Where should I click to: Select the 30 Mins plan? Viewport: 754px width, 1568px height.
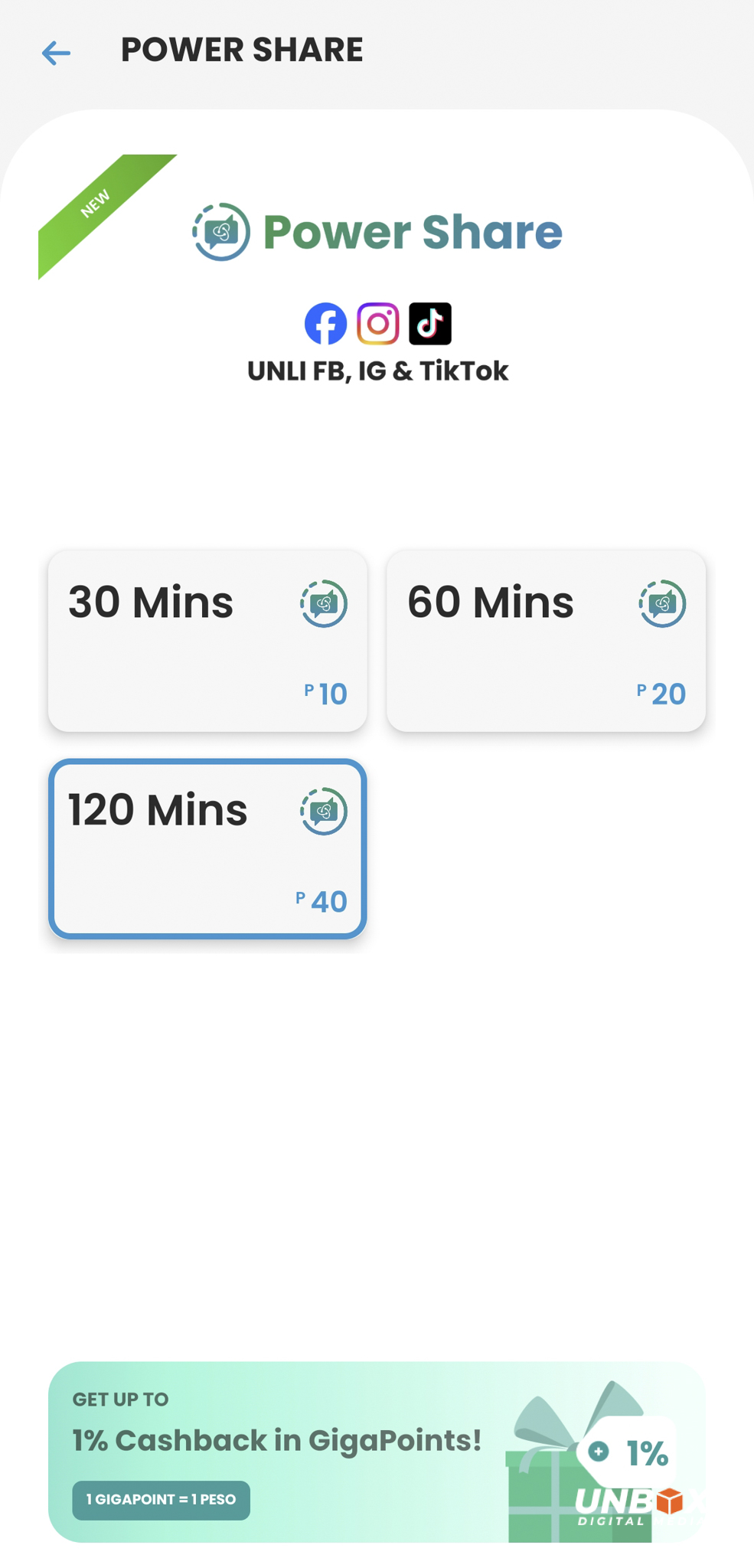[x=207, y=641]
